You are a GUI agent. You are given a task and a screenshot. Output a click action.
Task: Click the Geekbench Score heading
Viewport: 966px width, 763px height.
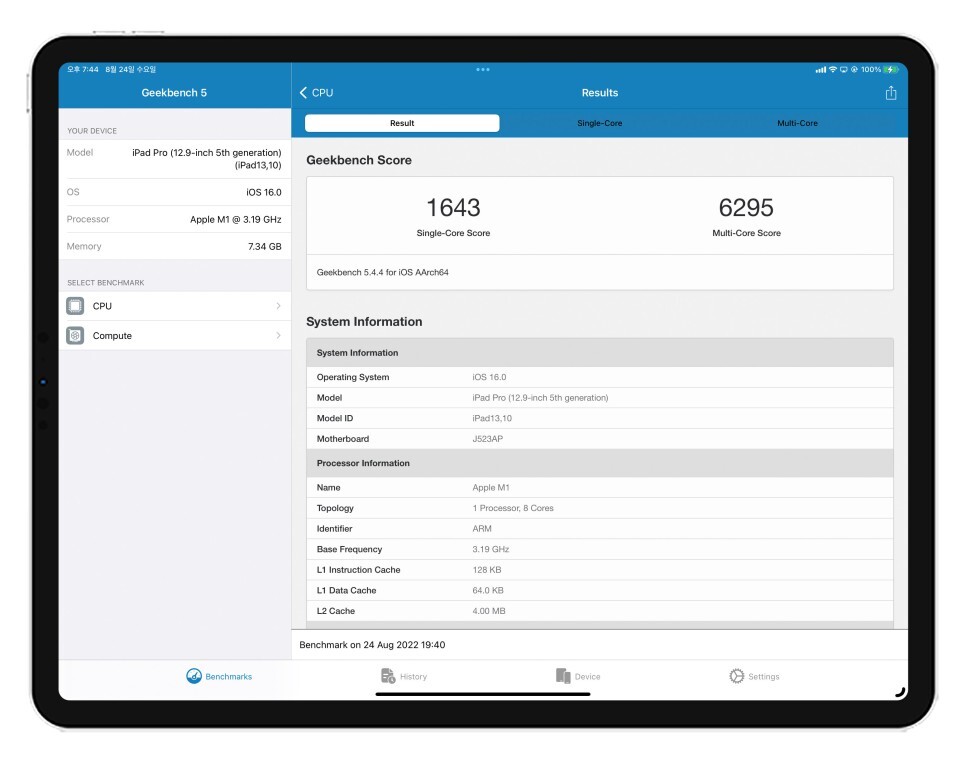359,160
